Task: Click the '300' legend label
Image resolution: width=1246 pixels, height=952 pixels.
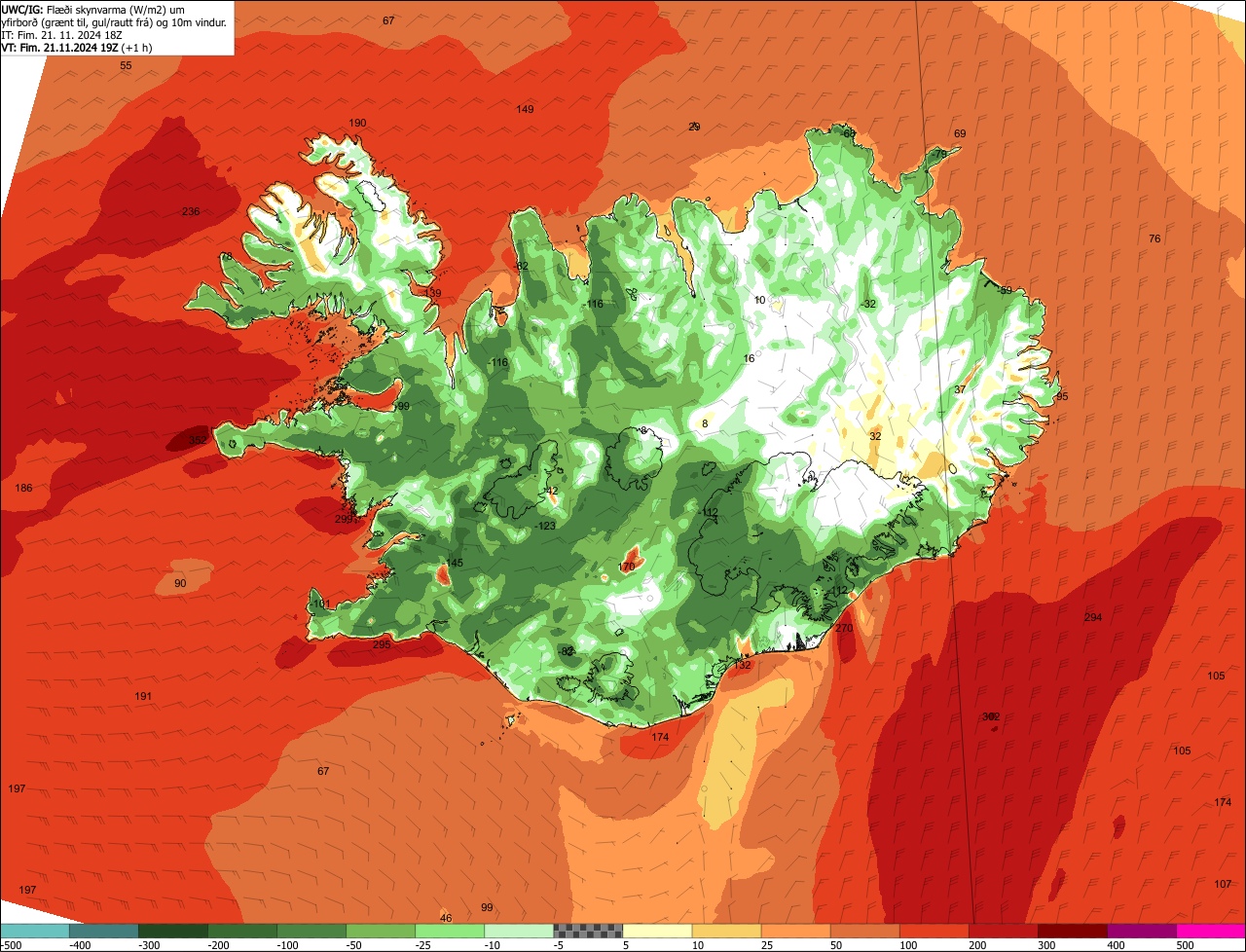Action: click(1046, 945)
